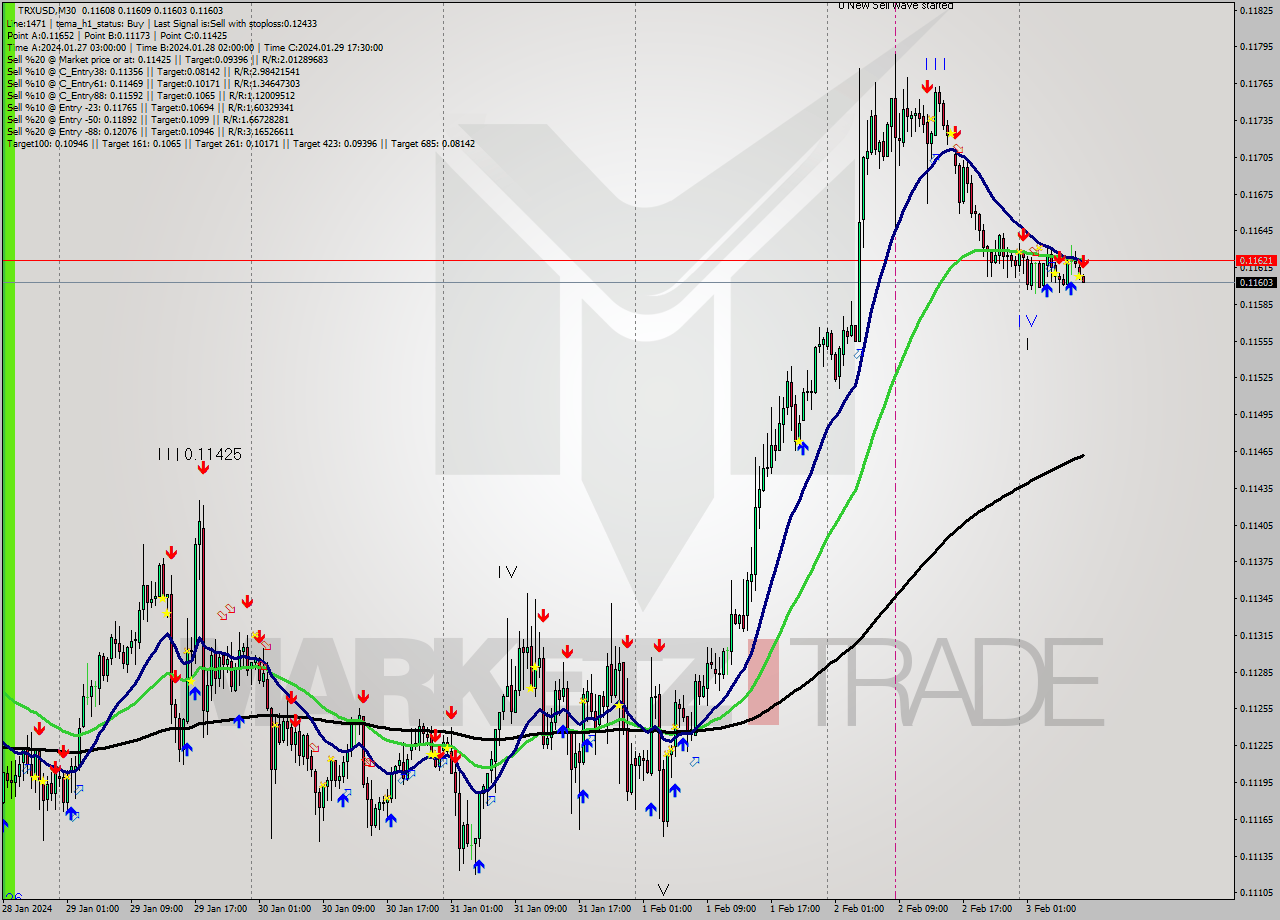Click the red horizontal line at 0.11621
Image resolution: width=1280 pixels, height=920 pixels.
point(620,260)
